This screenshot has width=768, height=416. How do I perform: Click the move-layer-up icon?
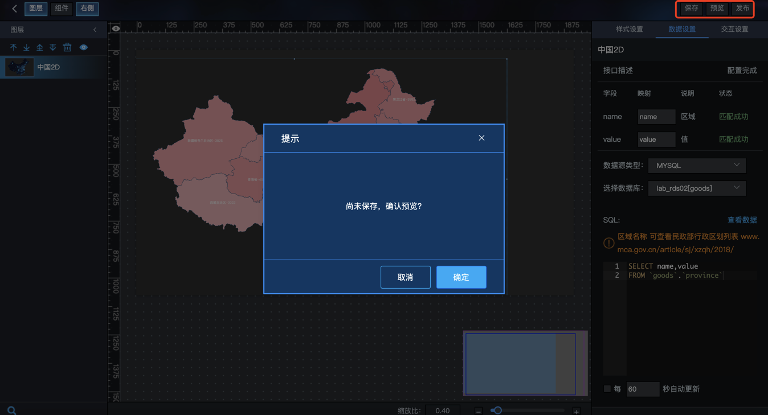click(x=13, y=48)
